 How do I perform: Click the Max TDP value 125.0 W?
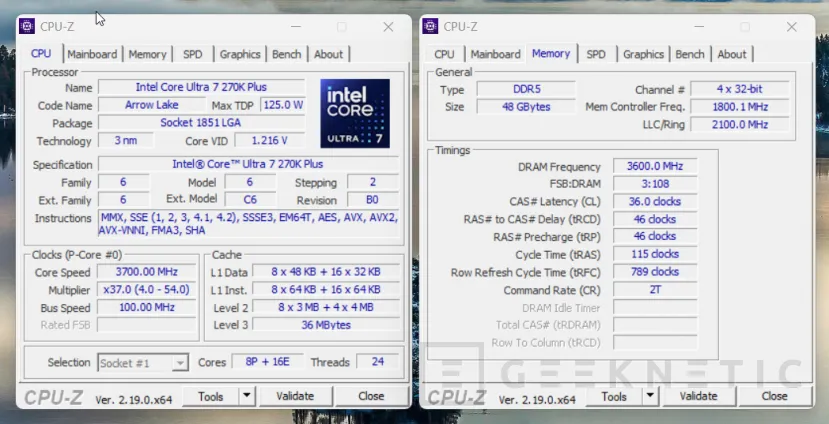[283, 105]
